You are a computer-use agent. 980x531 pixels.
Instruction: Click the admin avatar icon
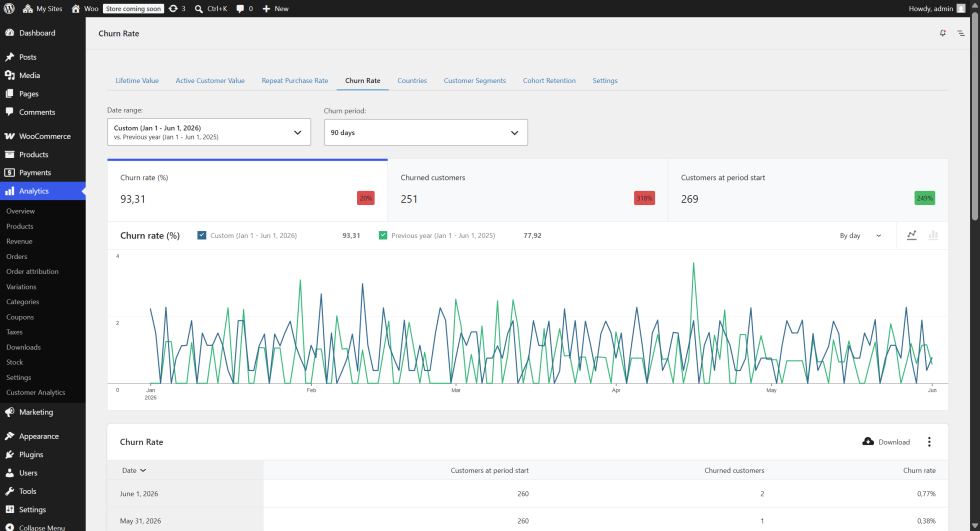(961, 9)
